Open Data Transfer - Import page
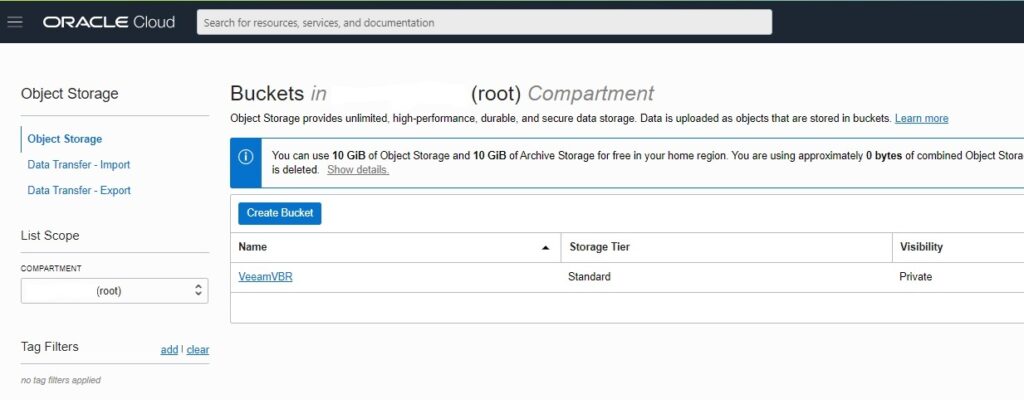 tap(78, 164)
